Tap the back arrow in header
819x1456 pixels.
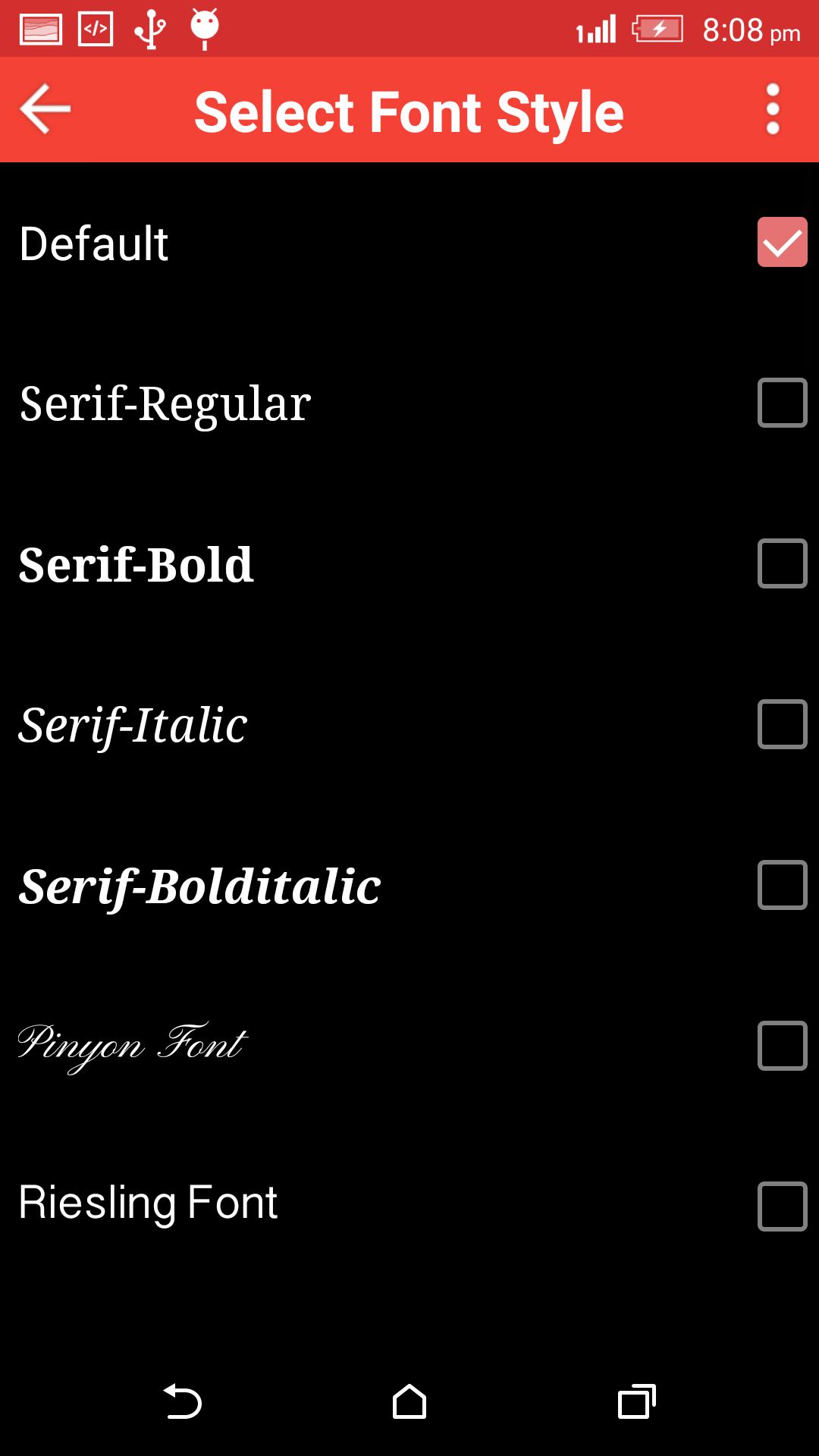(x=45, y=109)
